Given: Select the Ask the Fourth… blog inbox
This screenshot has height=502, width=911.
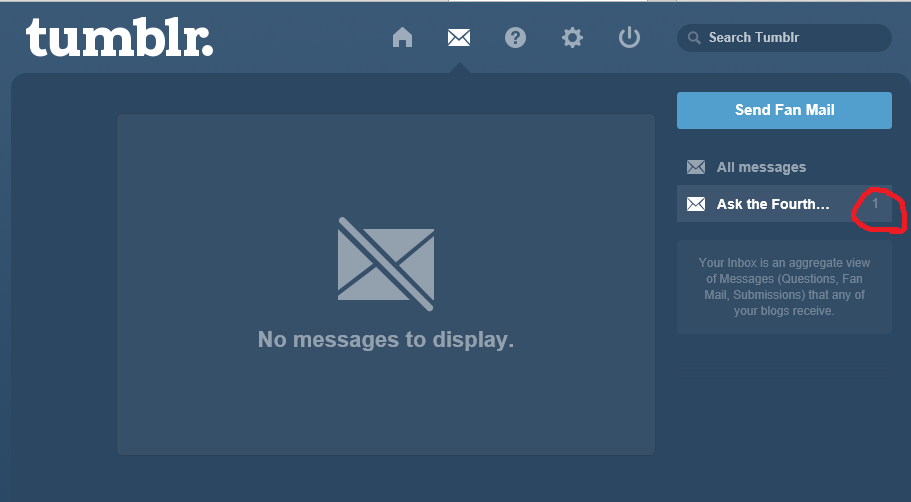Looking at the screenshot, I should (x=773, y=204).
